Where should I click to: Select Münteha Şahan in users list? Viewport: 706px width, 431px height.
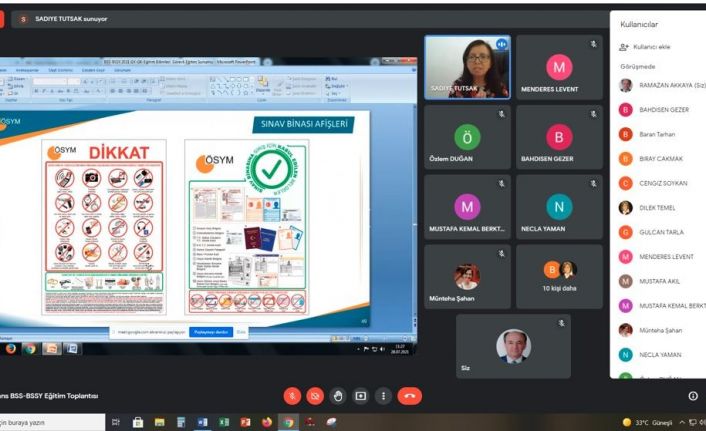point(658,330)
